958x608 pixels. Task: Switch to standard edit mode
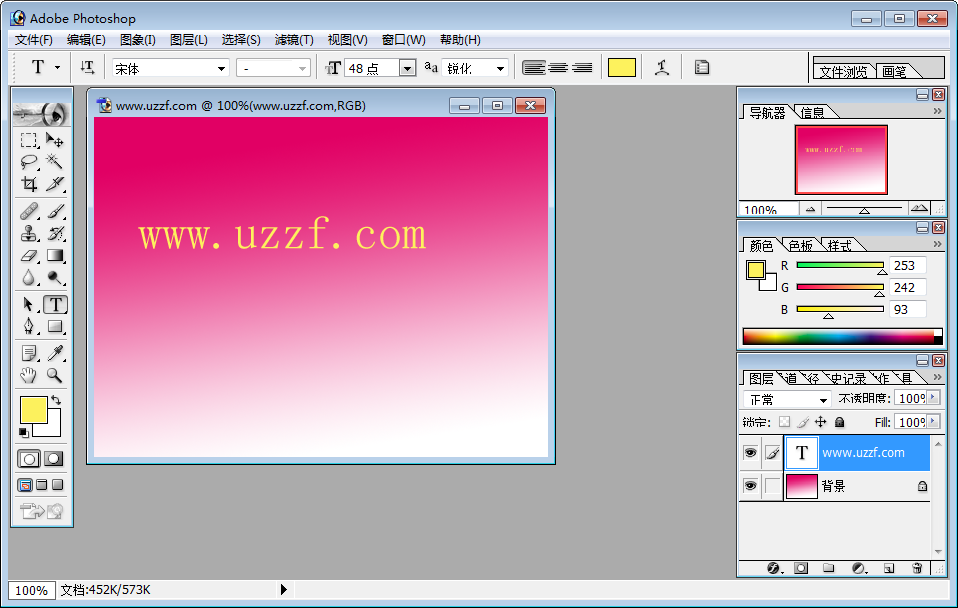pyautogui.click(x=29, y=459)
